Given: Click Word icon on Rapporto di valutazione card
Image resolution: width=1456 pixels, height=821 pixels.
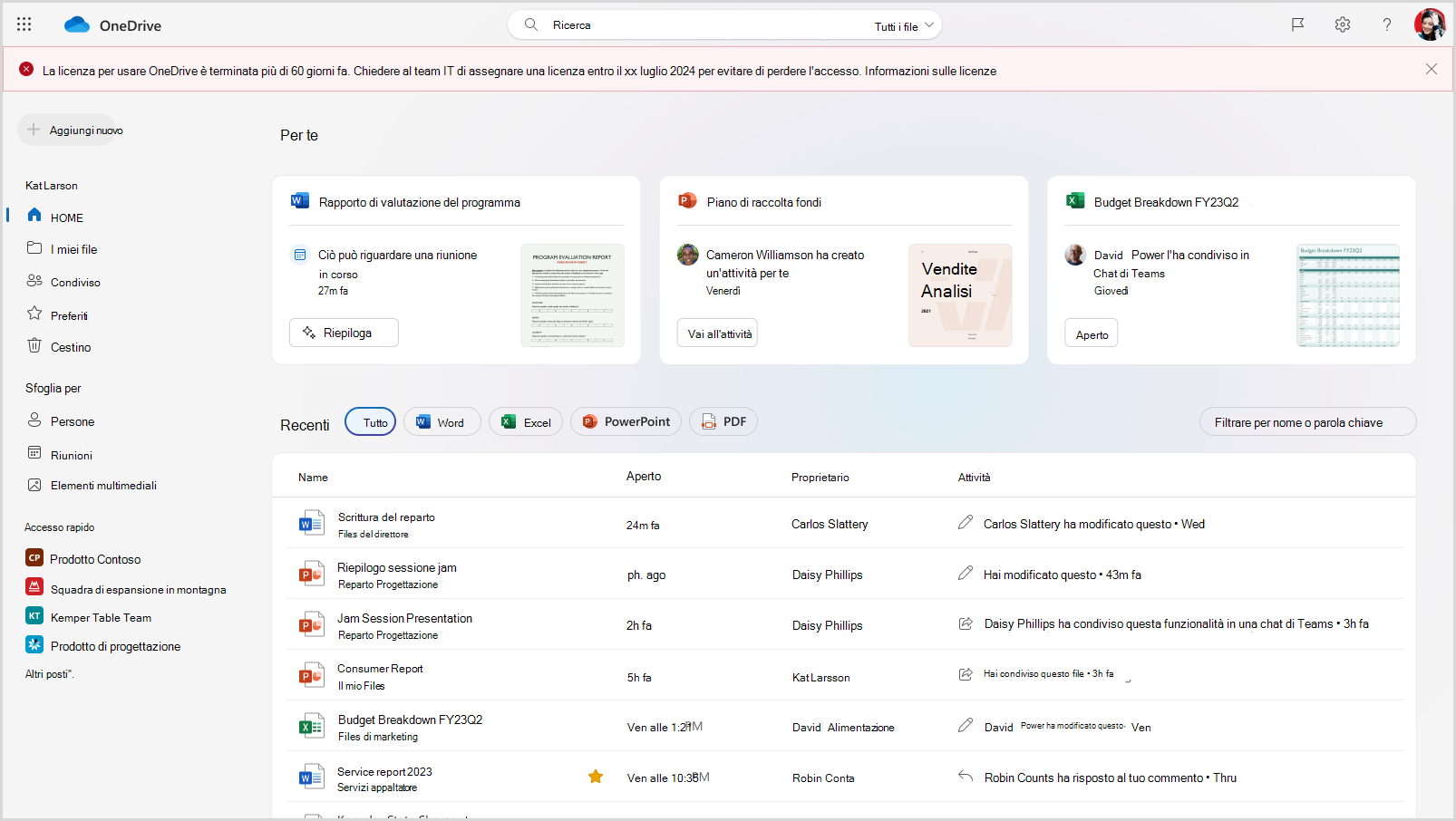Looking at the screenshot, I should [x=300, y=201].
